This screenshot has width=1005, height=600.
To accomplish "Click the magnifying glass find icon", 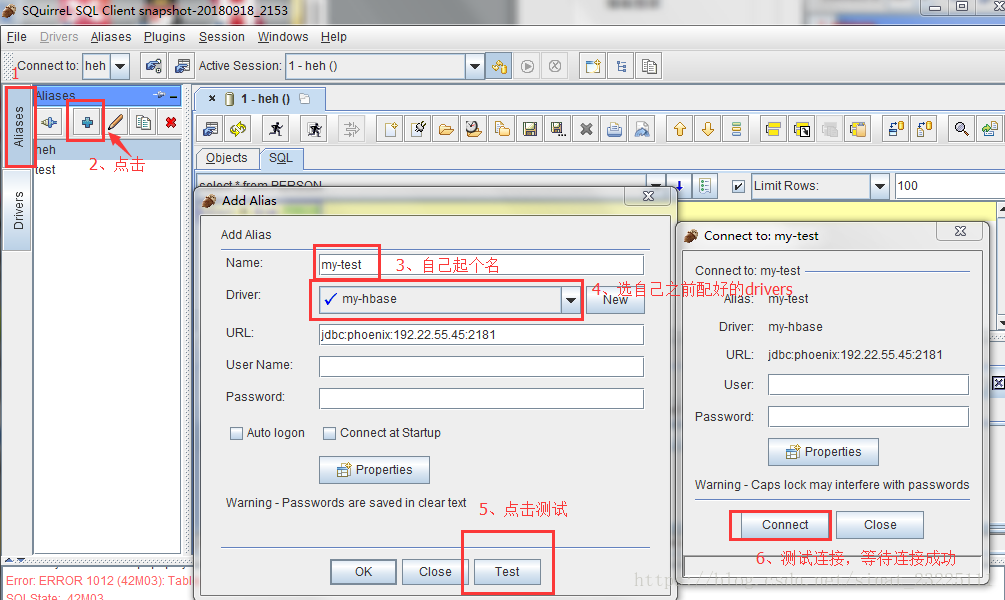I will [x=961, y=129].
